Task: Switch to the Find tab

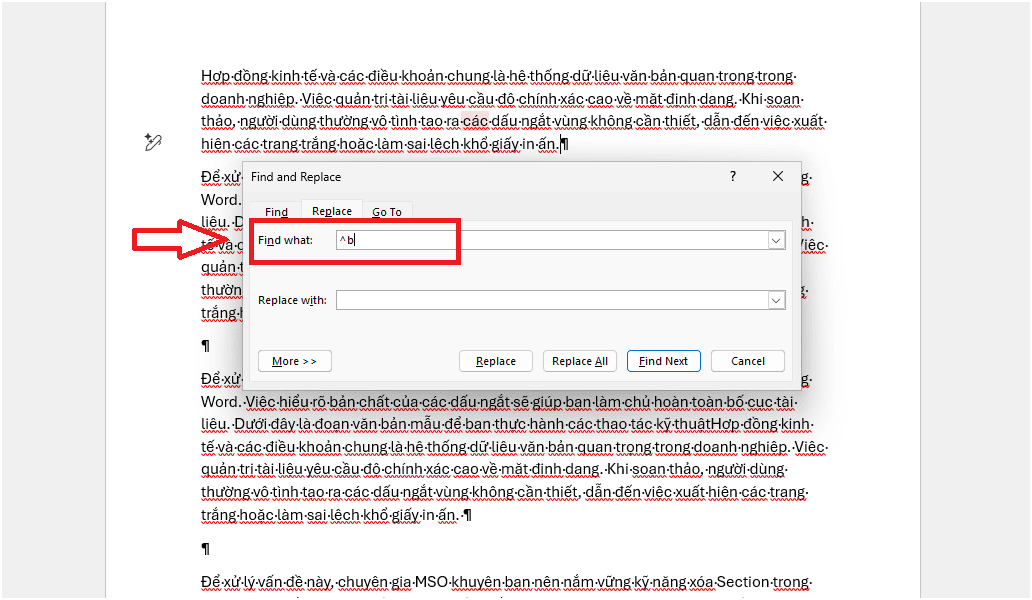Action: coord(277,212)
